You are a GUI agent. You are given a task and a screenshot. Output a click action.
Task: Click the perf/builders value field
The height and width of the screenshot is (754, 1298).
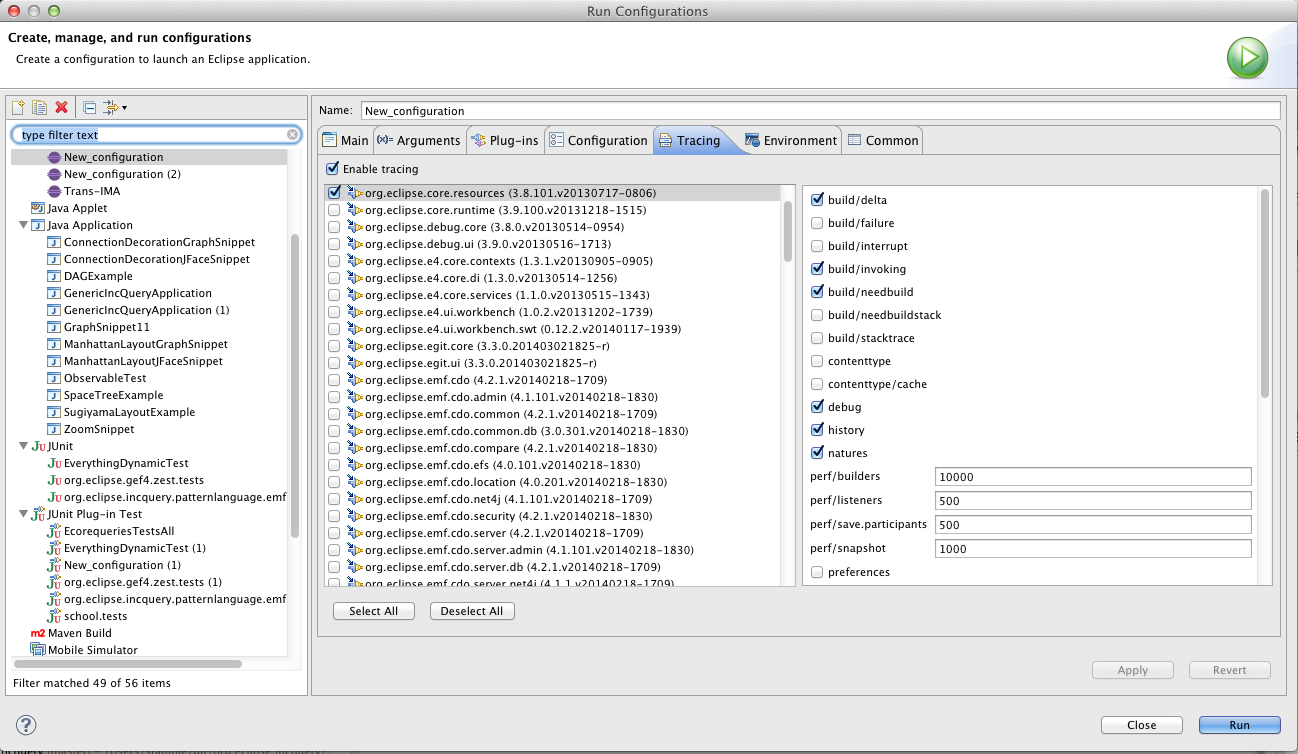pyautogui.click(x=1092, y=477)
